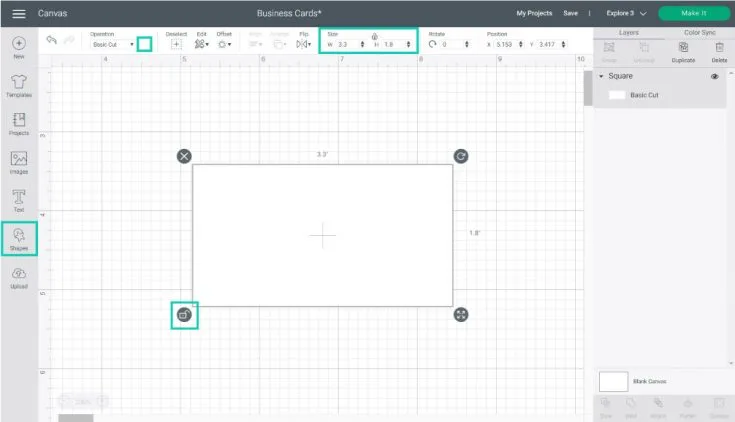Open the Shapes panel in left sidebar
This screenshot has width=735, height=422.
(19, 238)
